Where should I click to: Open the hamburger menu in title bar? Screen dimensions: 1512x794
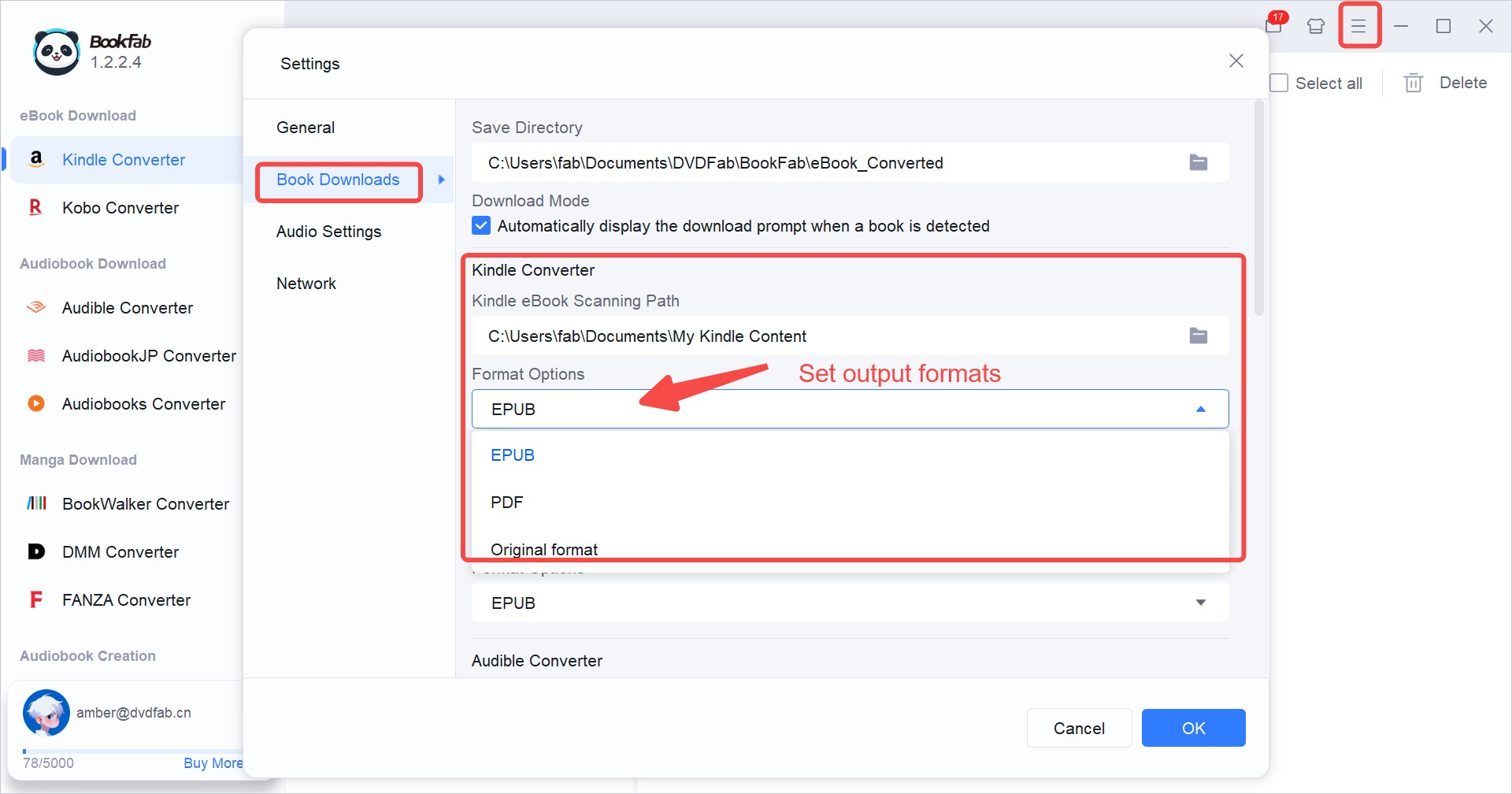[1358, 26]
